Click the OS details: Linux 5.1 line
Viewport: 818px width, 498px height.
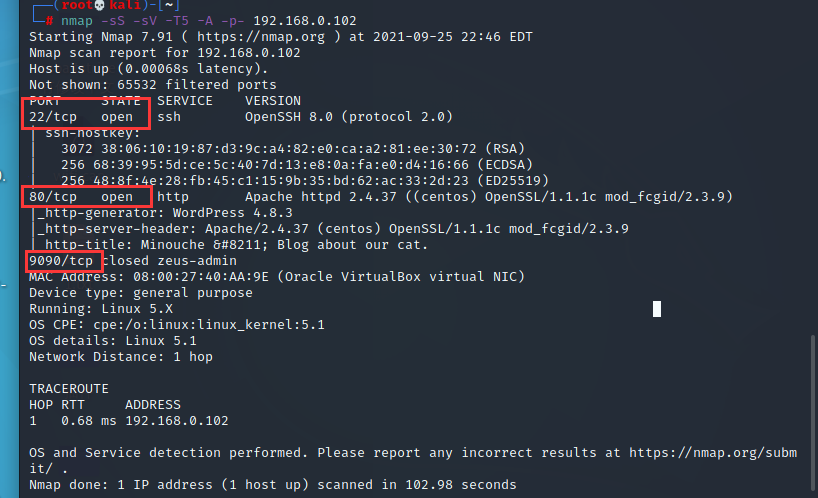click(113, 341)
